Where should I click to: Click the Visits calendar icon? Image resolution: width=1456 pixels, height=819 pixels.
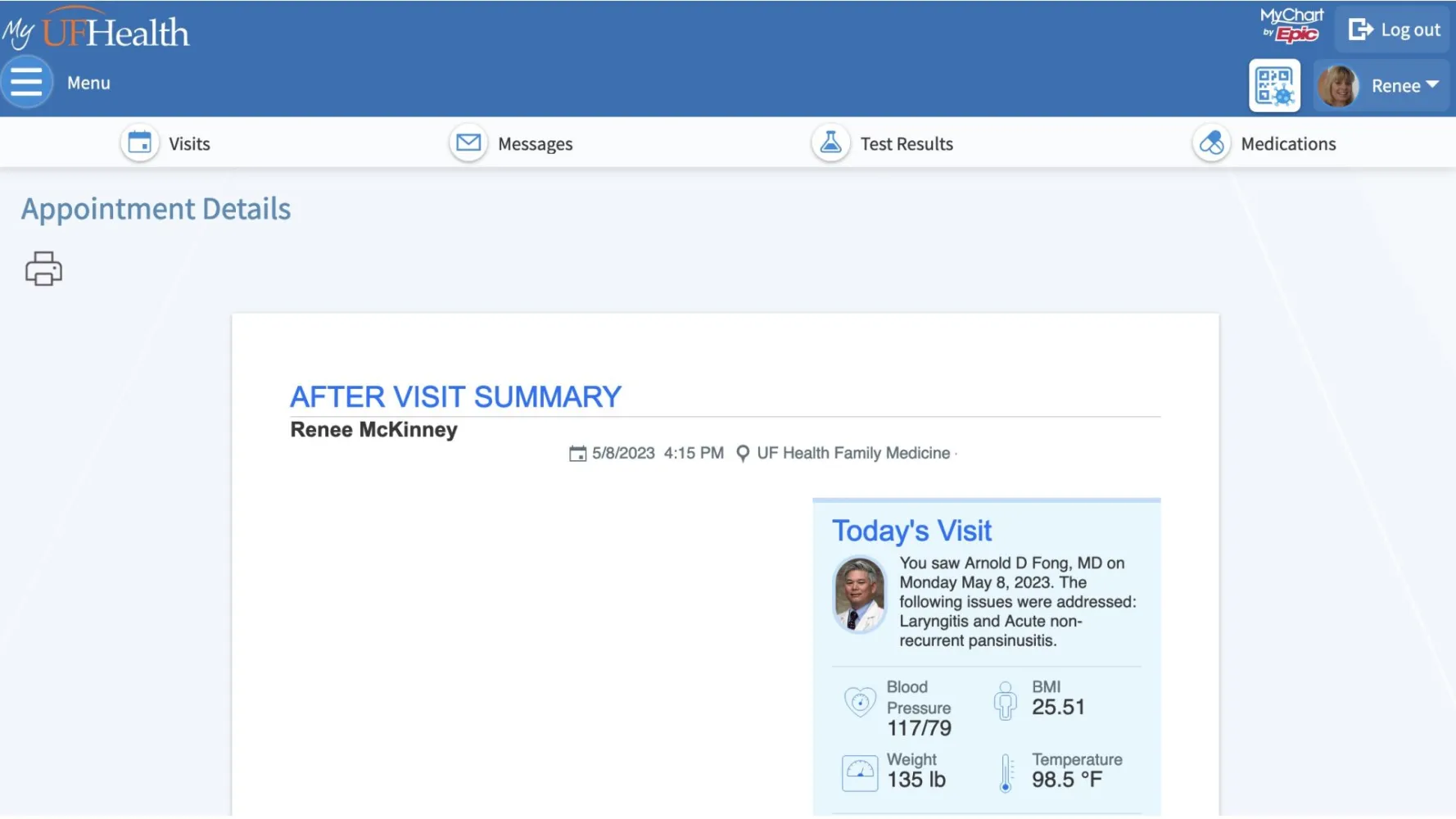[x=140, y=143]
